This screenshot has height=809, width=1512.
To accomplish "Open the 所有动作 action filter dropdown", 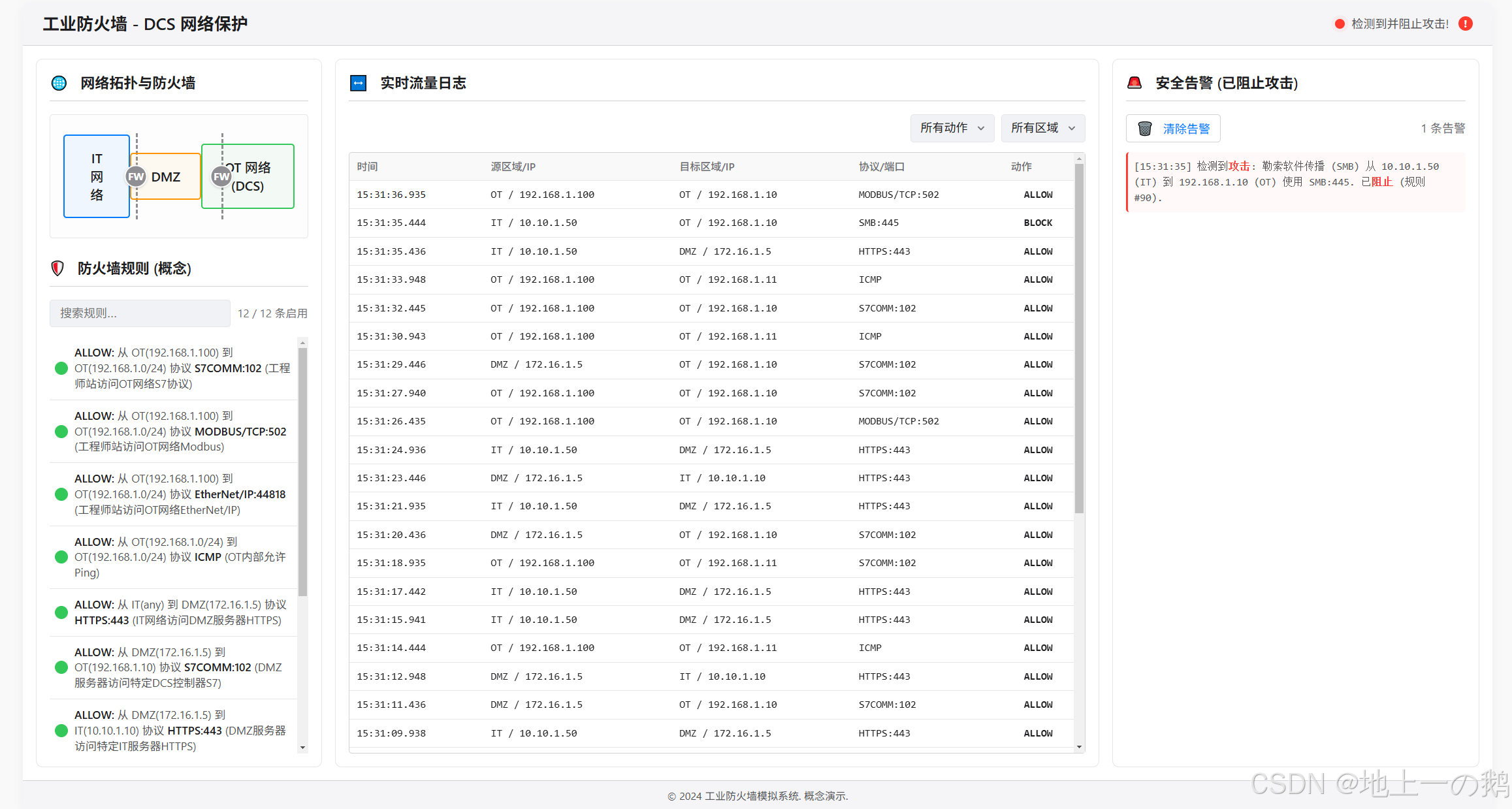I will click(x=952, y=128).
